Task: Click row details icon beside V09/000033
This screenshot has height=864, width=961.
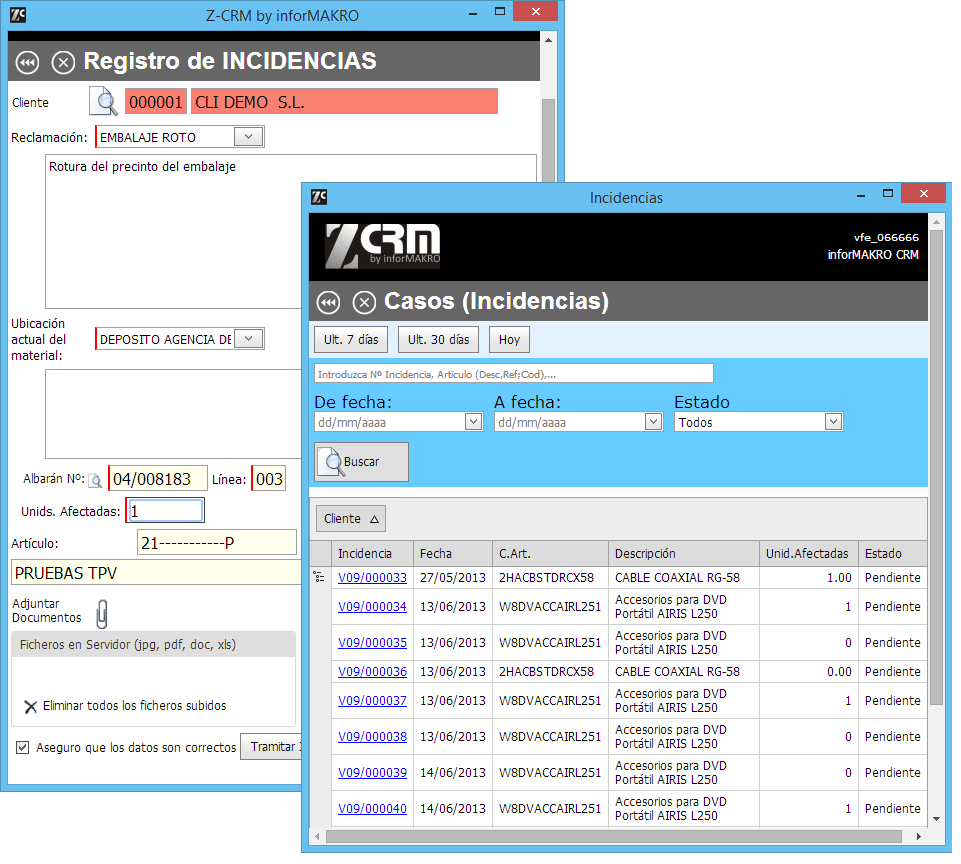Action: pyautogui.click(x=319, y=577)
